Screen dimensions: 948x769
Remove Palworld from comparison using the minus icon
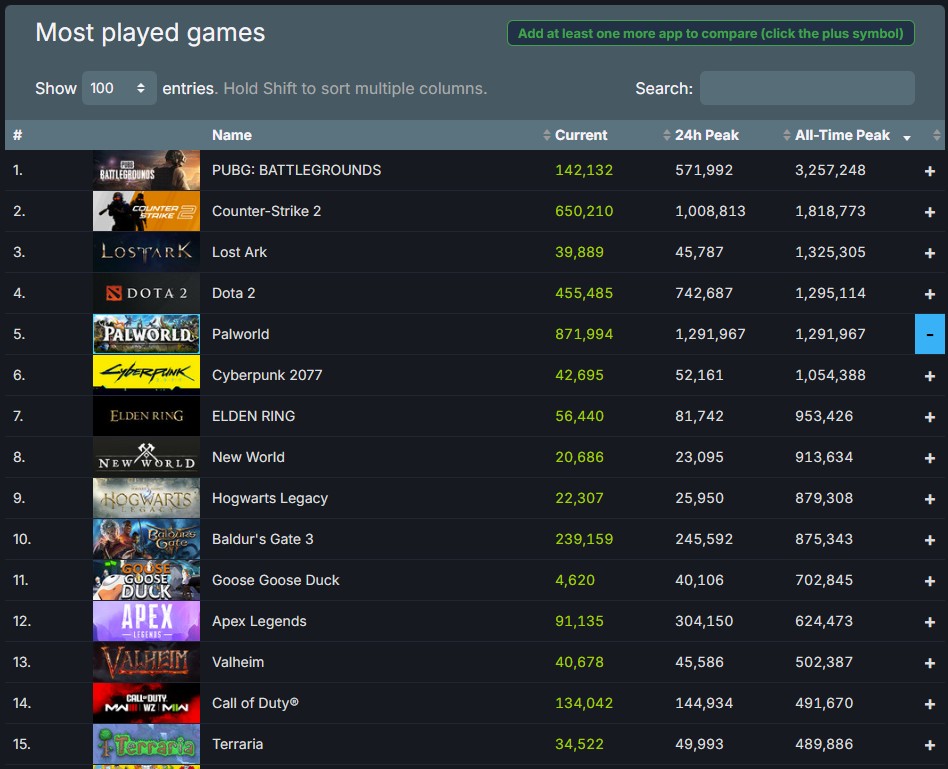click(929, 334)
